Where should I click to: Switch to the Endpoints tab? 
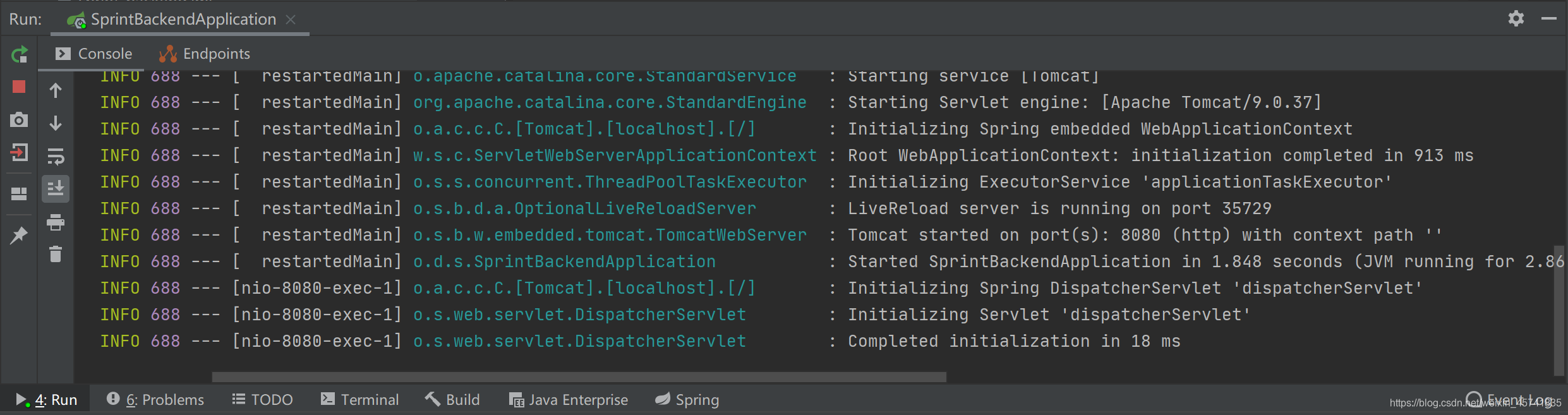[205, 54]
